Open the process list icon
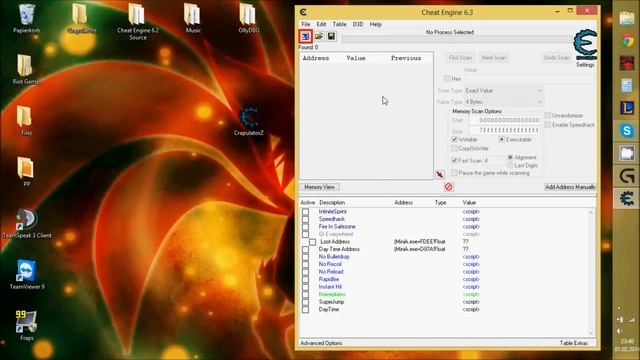Screen dimensions: 640x360 click(305, 36)
